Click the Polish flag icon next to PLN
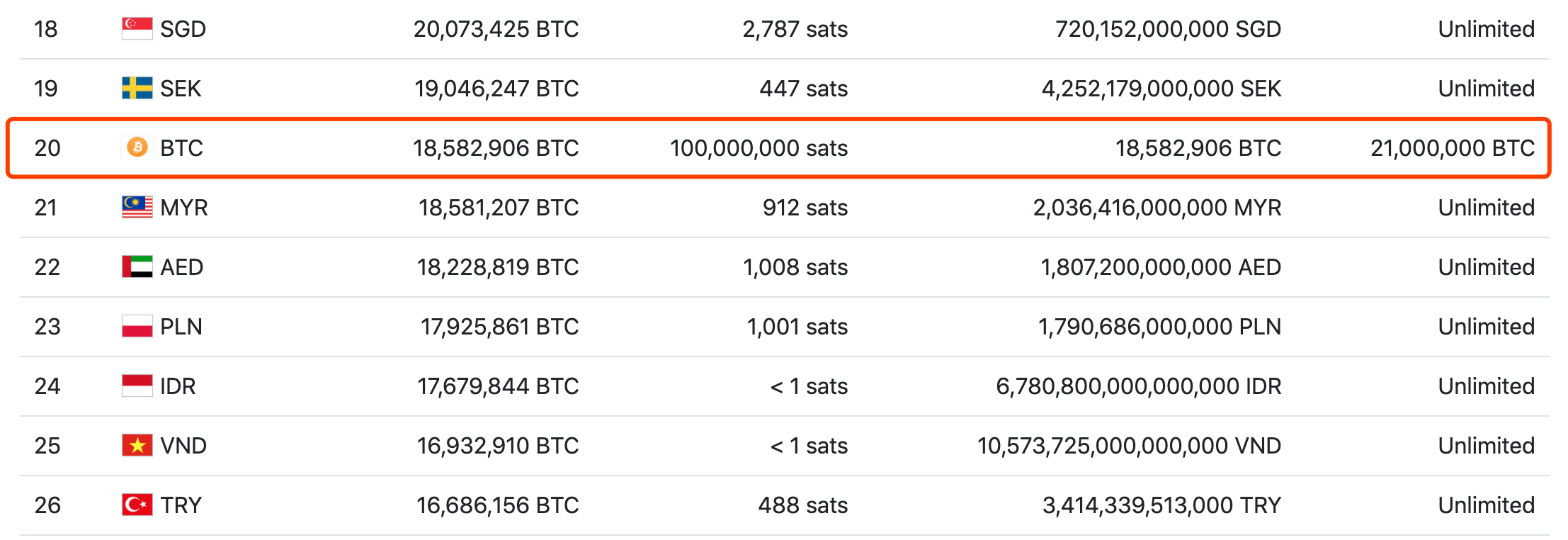 137,326
